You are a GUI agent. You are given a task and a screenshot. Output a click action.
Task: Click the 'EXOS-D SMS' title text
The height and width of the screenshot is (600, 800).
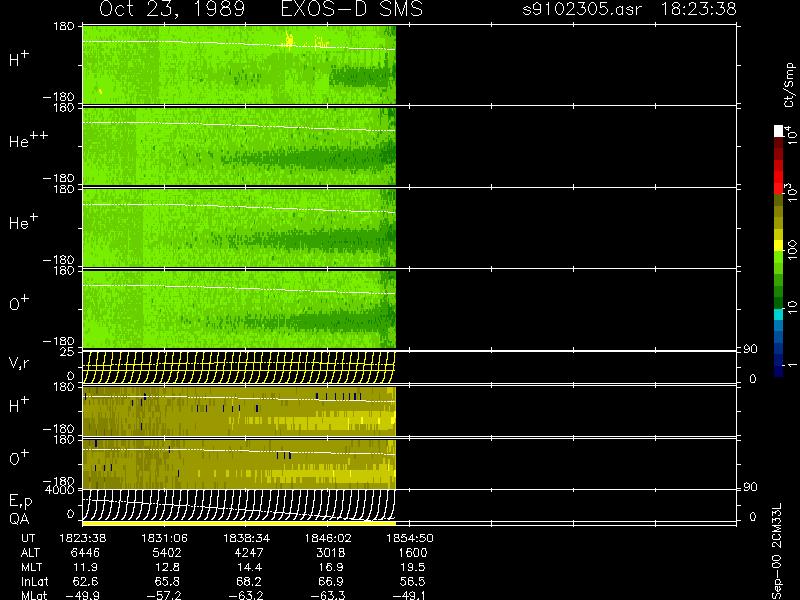point(352,9)
